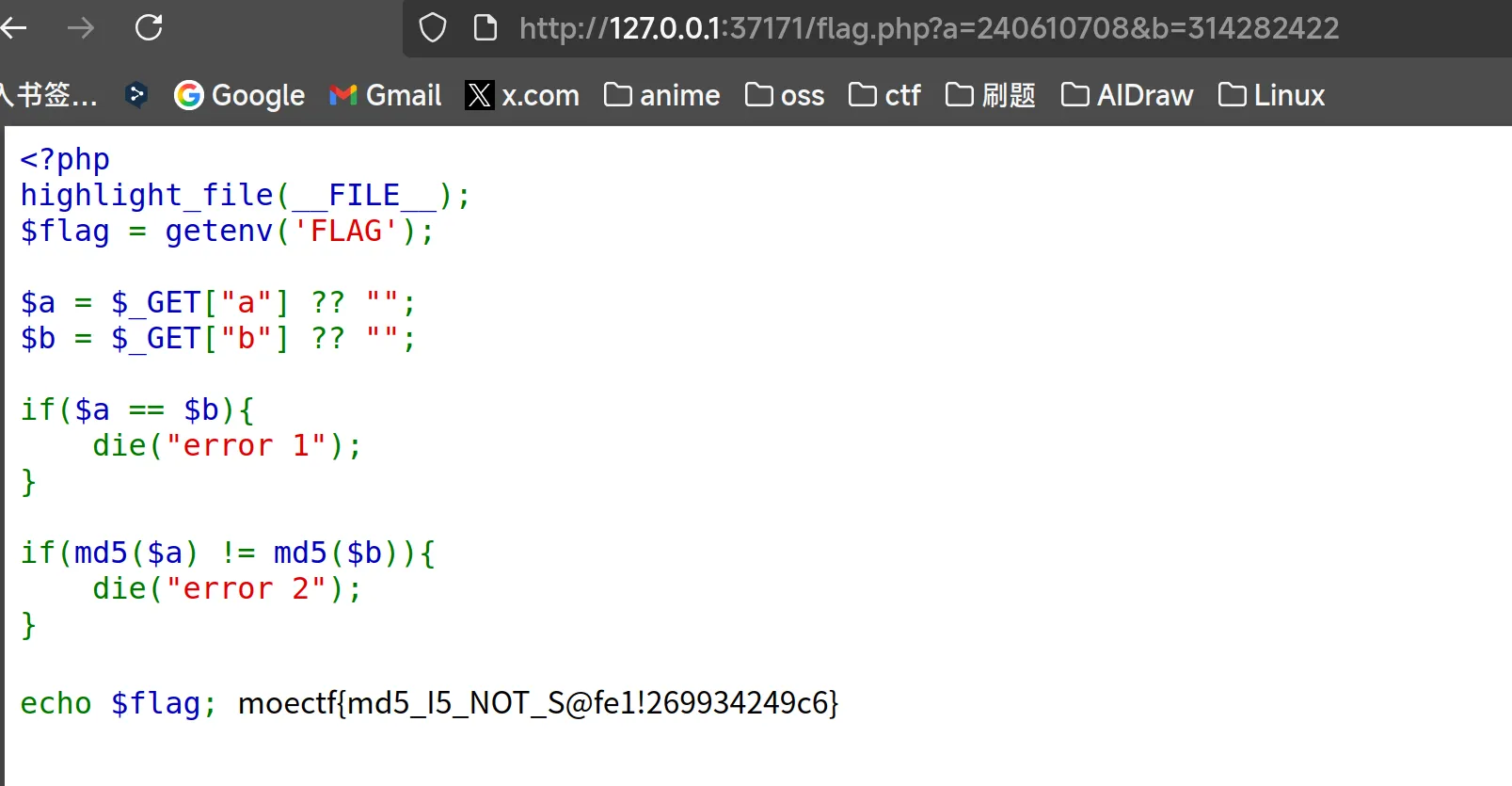Click the site information page icon
1512x786 pixels.
[485, 28]
